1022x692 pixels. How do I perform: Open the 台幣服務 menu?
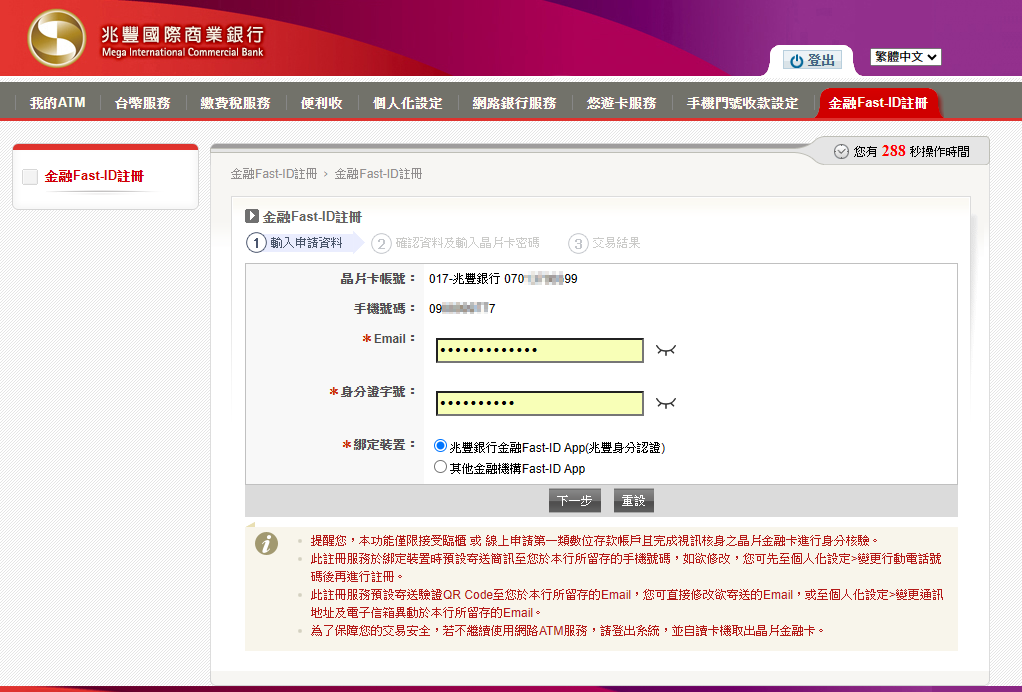pyautogui.click(x=142, y=103)
